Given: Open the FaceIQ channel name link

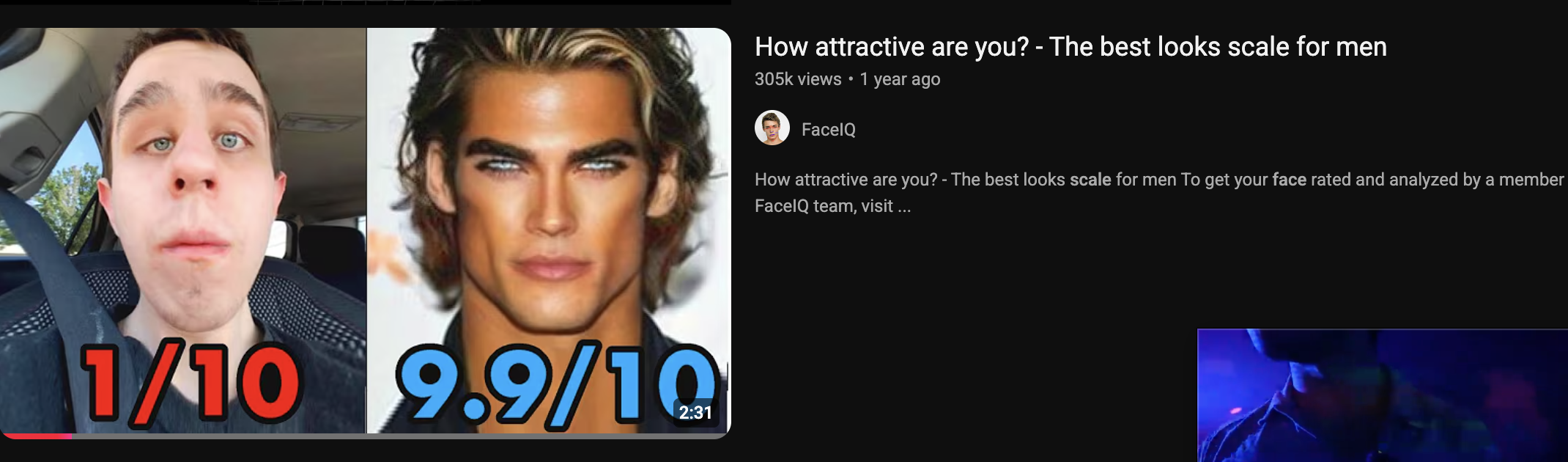Looking at the screenshot, I should coord(828,130).
